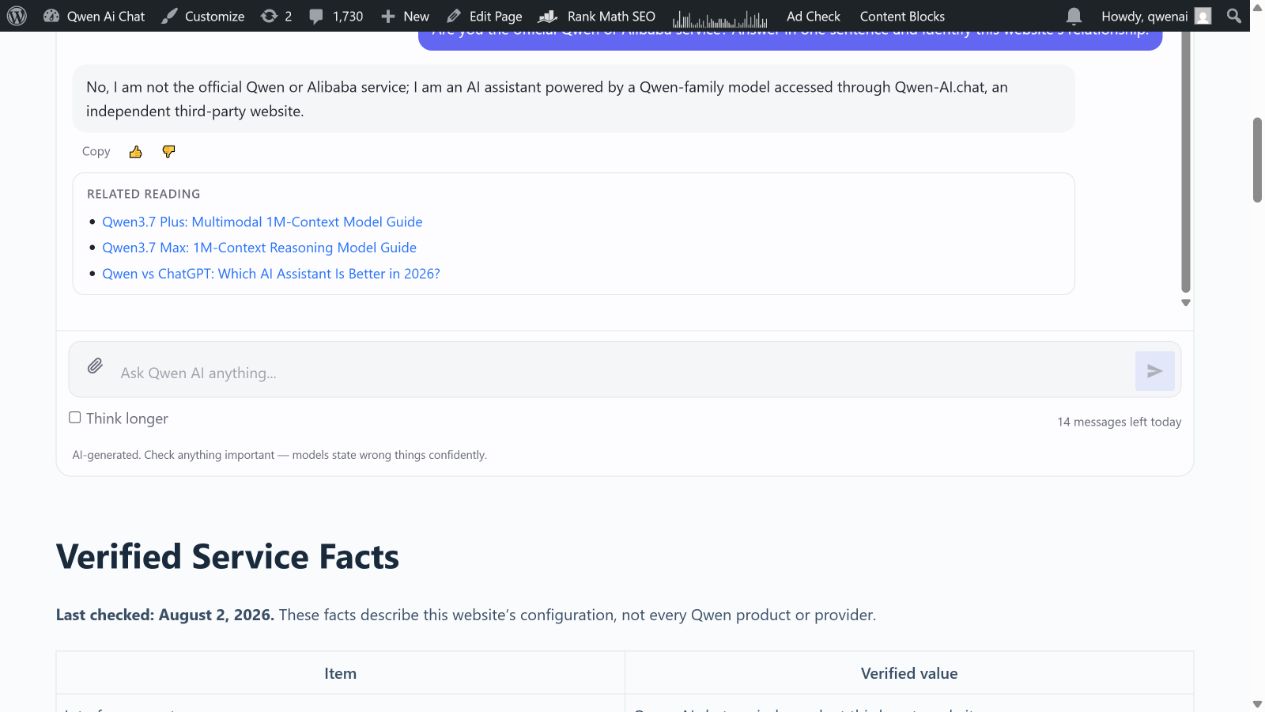
Task: Open Qwen3.7 Plus Multimodal 1M-Context guide link
Action: point(262,222)
